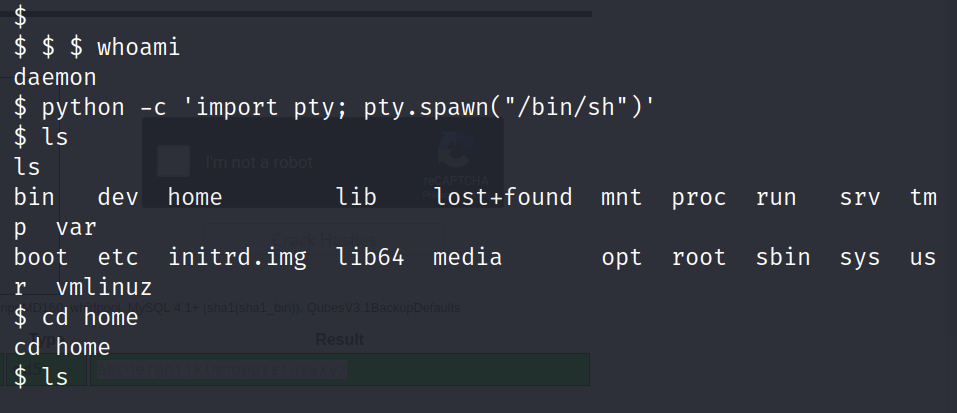This screenshot has width=957, height=413.
Task: Click the "I'm not a robot" label
Action: [x=259, y=162]
